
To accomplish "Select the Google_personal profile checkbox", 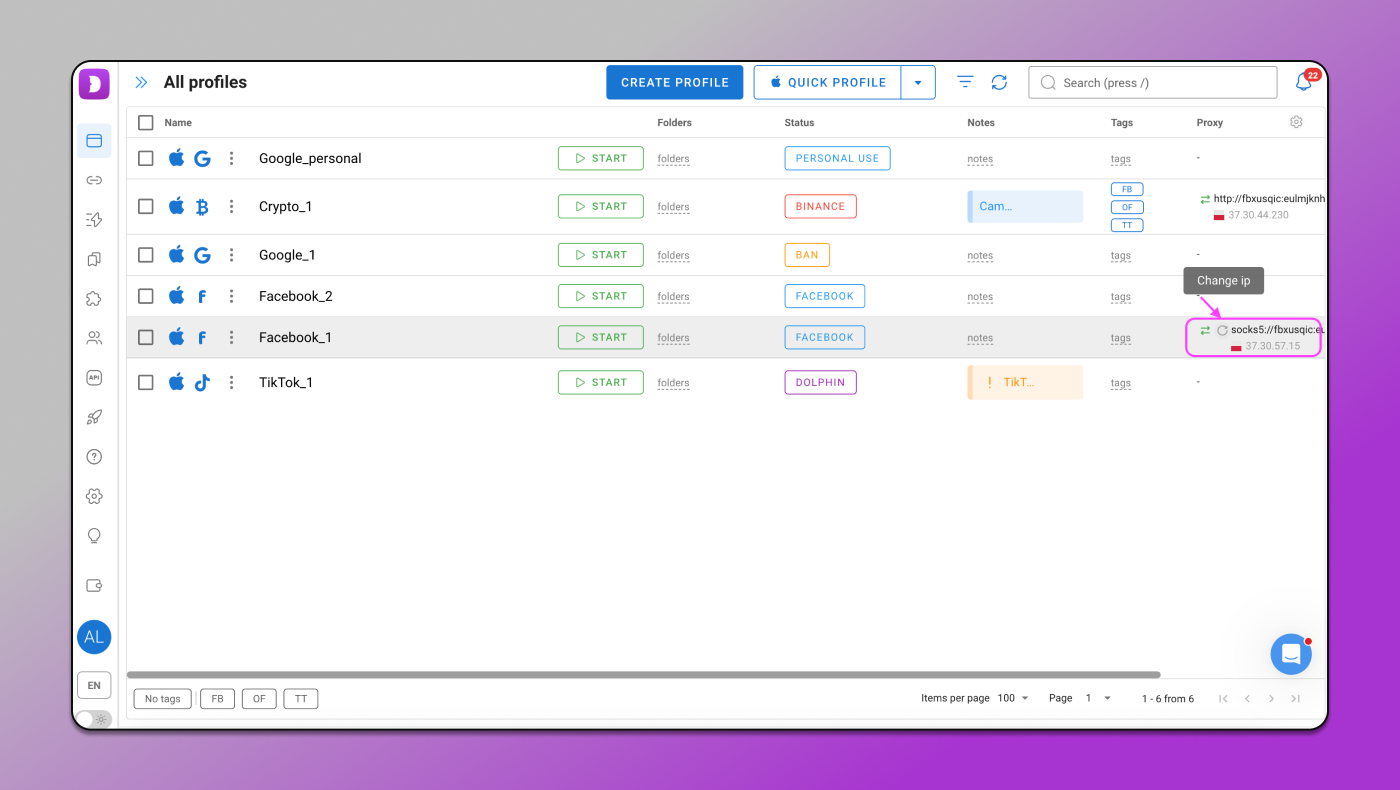I will [x=146, y=158].
